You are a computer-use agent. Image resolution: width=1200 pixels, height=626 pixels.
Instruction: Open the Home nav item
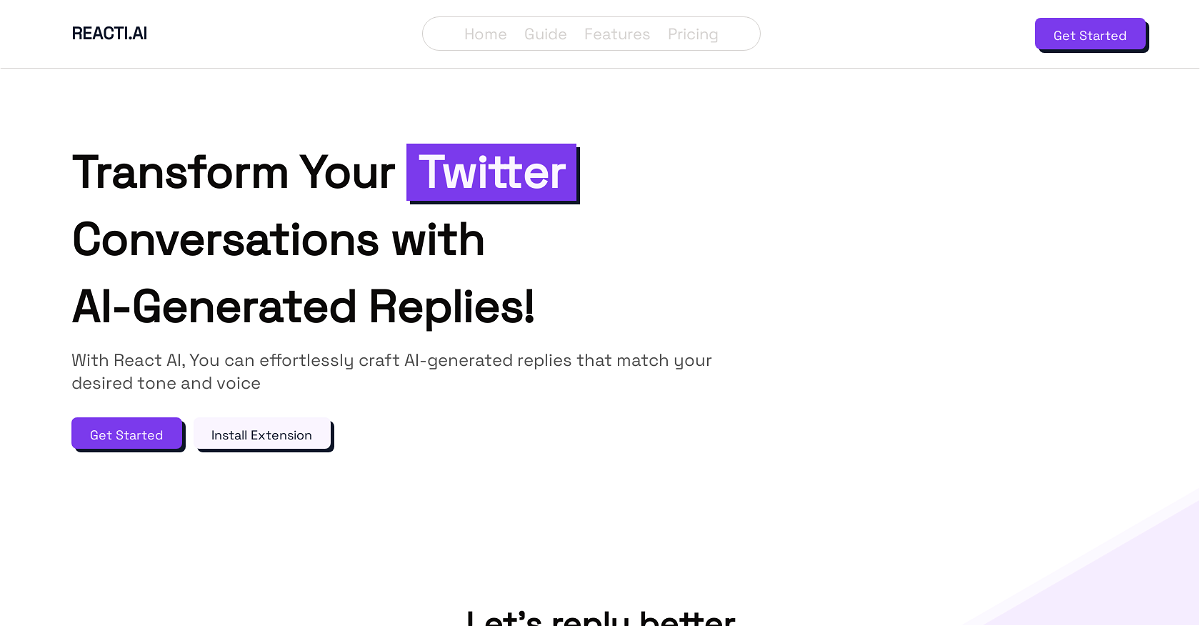[485, 34]
